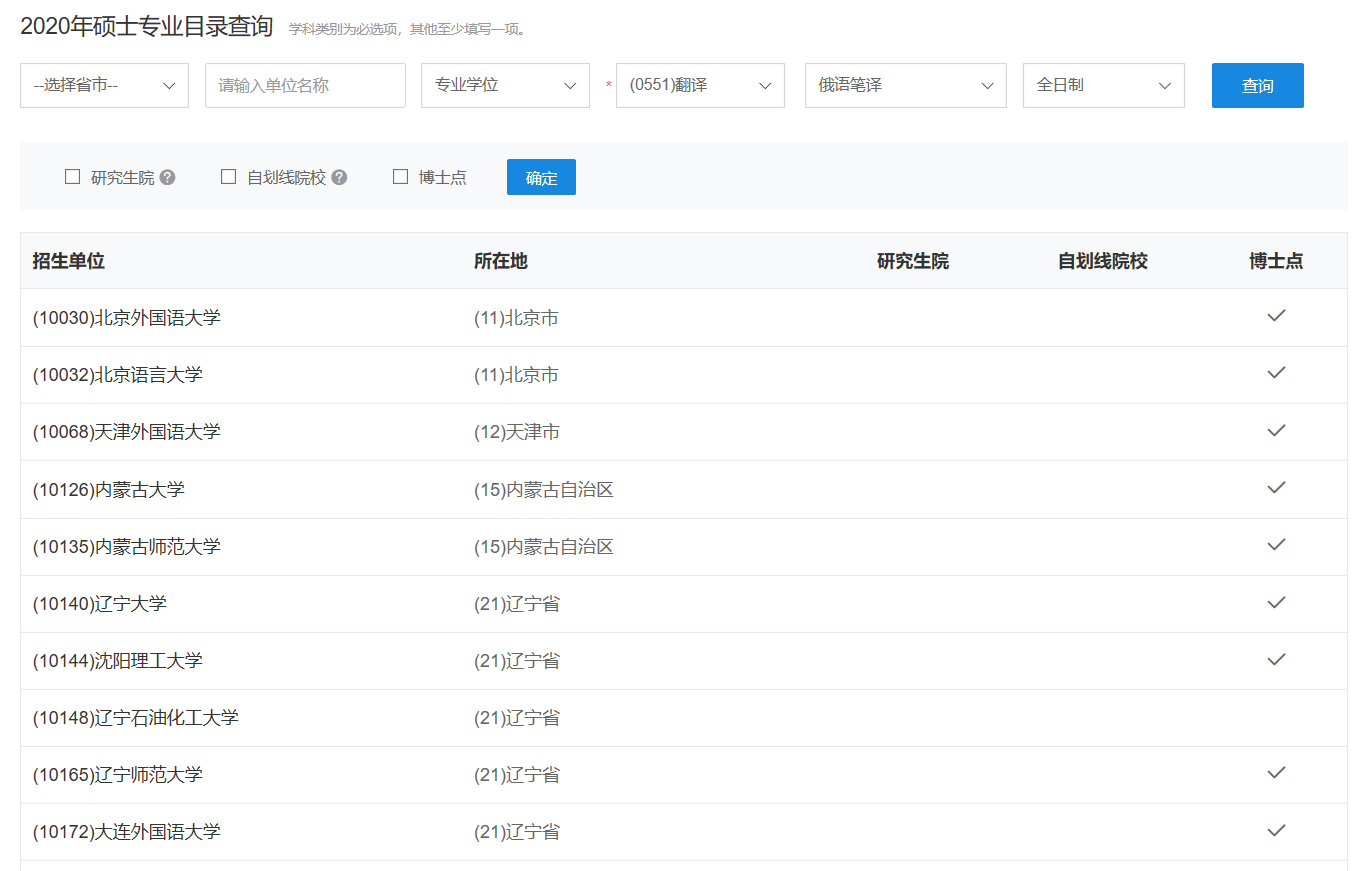Click (15)内蒙古自治区 in 内蒙古师范大学 row
Image resolution: width=1367 pixels, height=871 pixels.
click(x=543, y=547)
